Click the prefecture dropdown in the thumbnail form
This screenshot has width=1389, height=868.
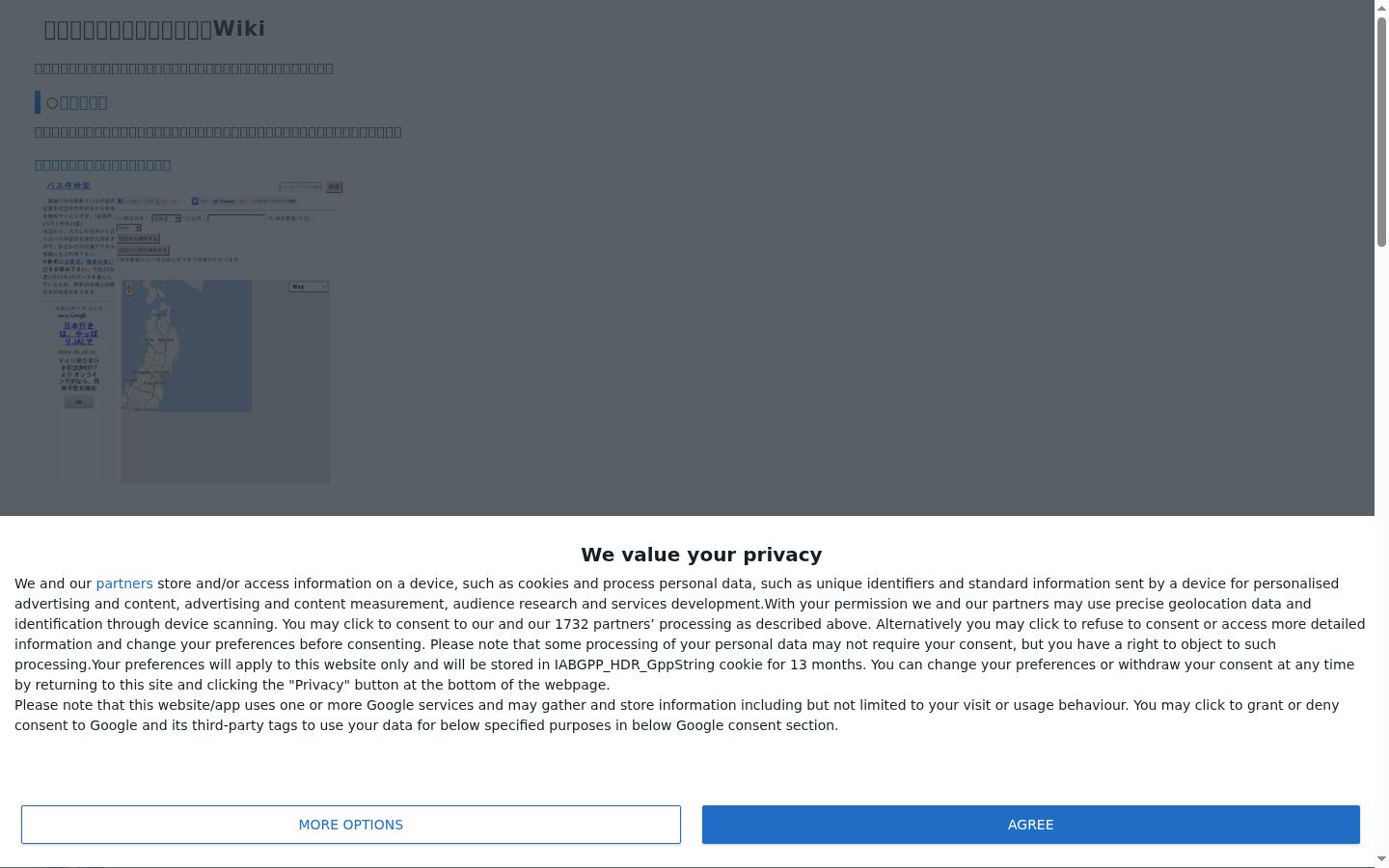tap(166, 219)
